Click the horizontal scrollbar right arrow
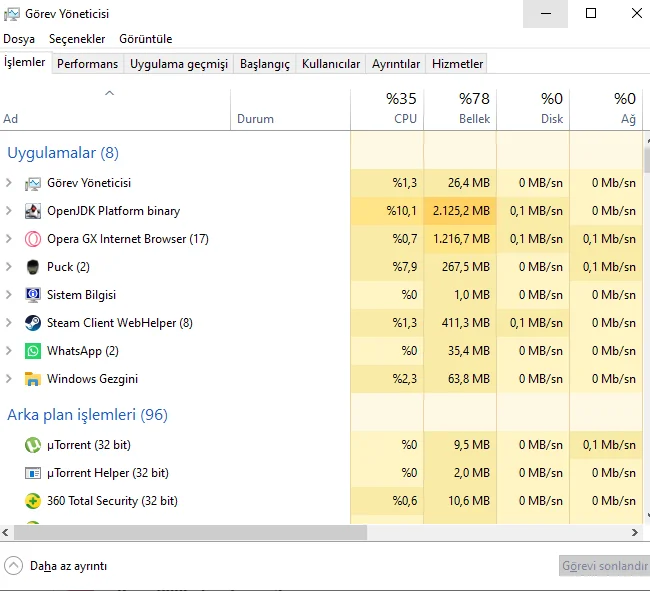This screenshot has height=591, width=650. (635, 533)
